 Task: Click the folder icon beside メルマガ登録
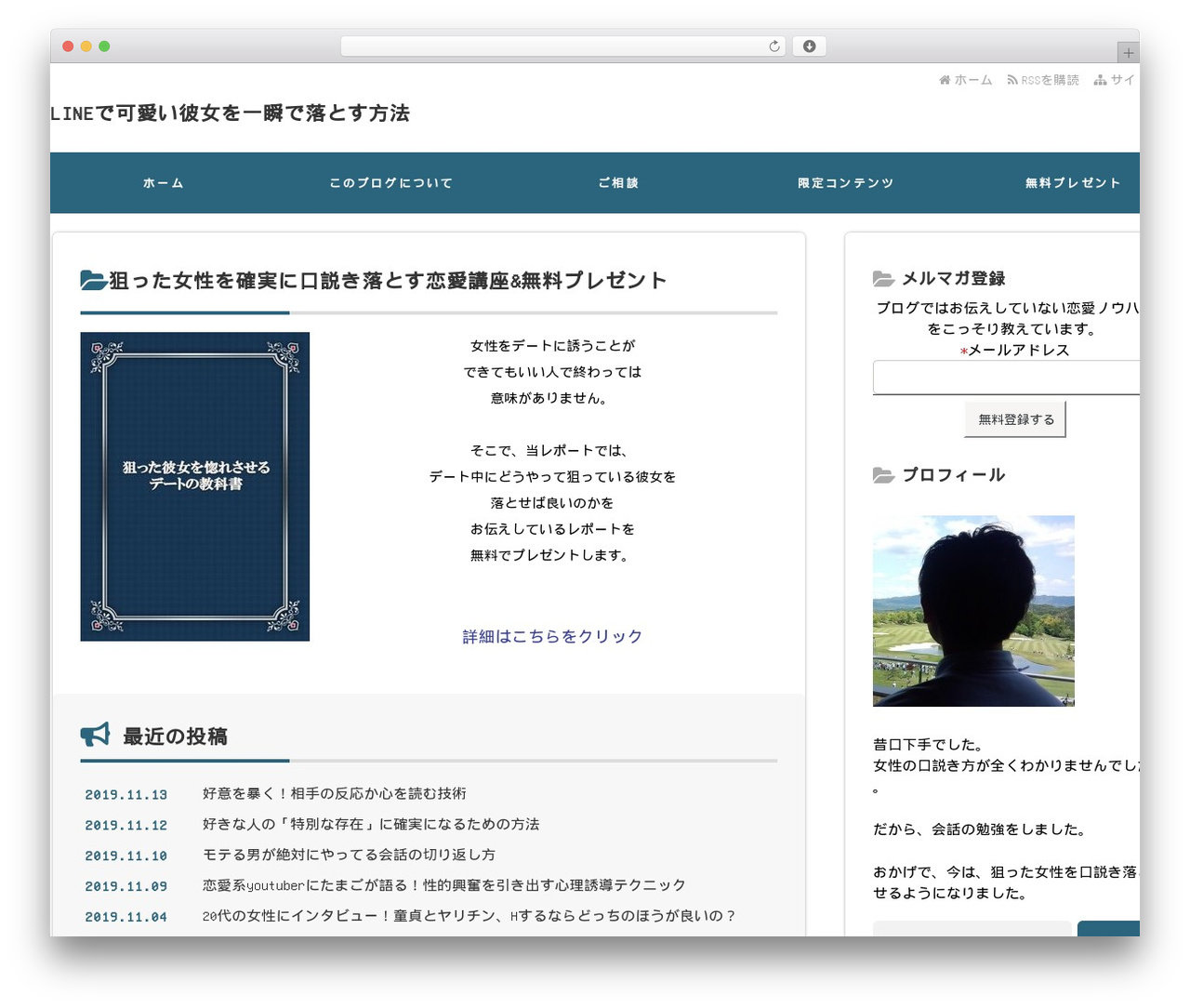click(x=883, y=278)
